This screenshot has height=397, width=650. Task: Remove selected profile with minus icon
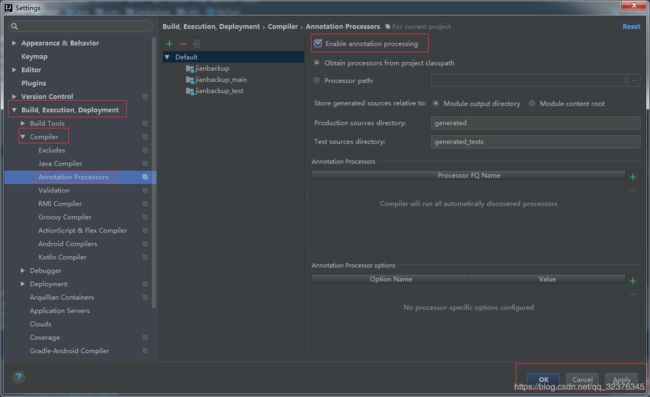[x=183, y=44]
